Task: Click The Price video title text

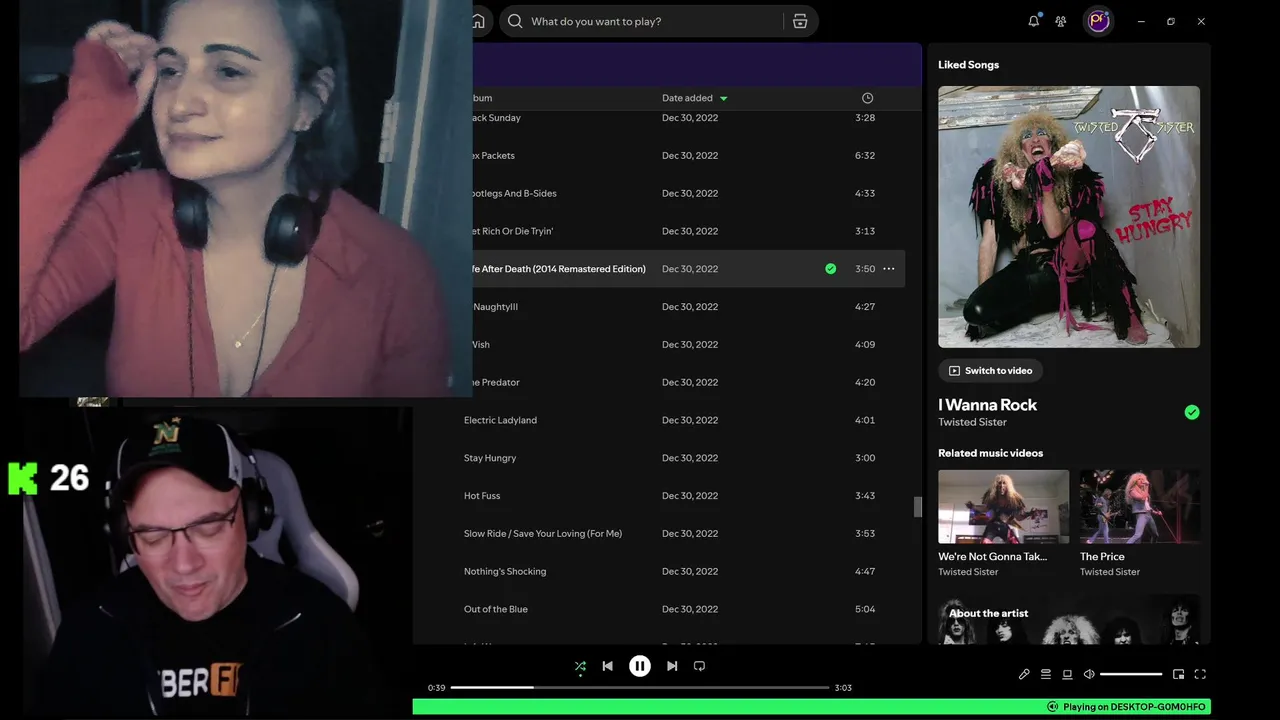Action: point(1102,557)
